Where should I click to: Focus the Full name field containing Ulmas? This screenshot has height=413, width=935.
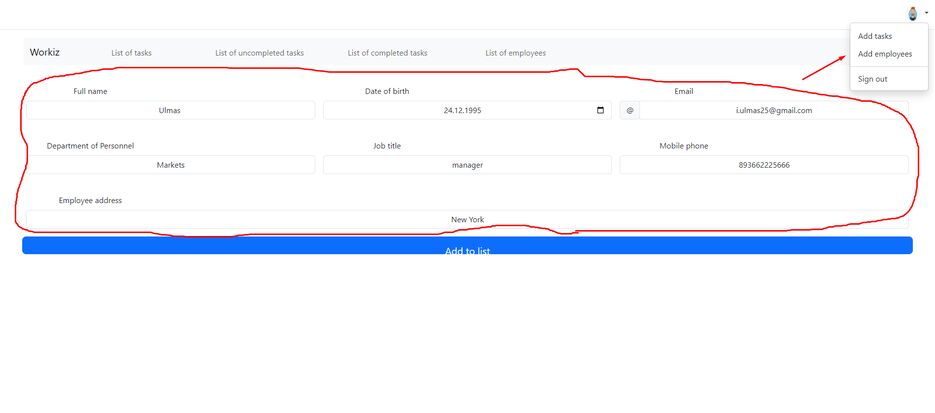point(169,110)
